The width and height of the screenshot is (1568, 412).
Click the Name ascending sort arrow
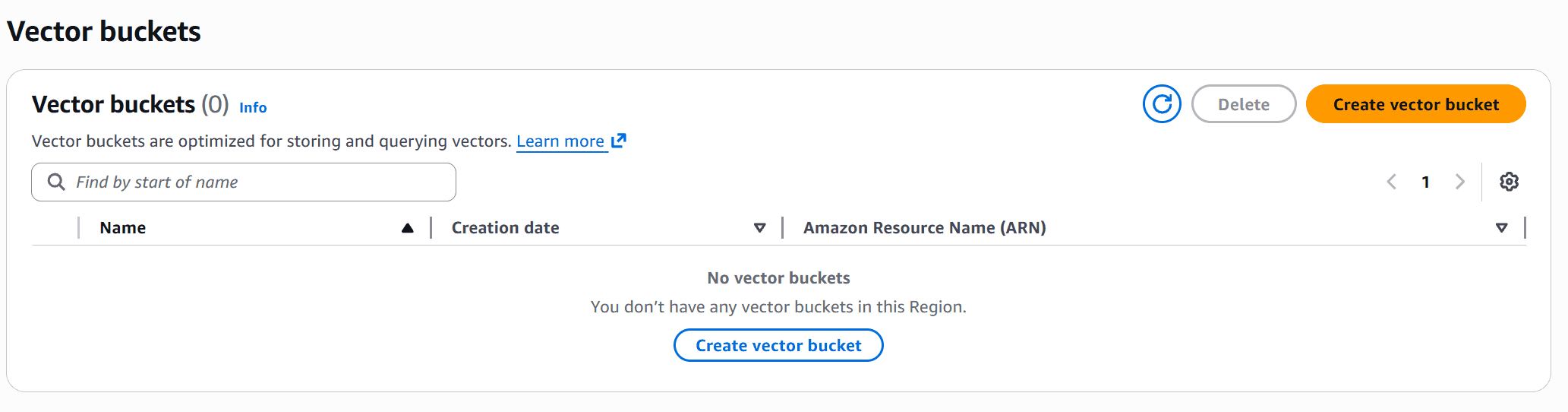pyautogui.click(x=408, y=228)
